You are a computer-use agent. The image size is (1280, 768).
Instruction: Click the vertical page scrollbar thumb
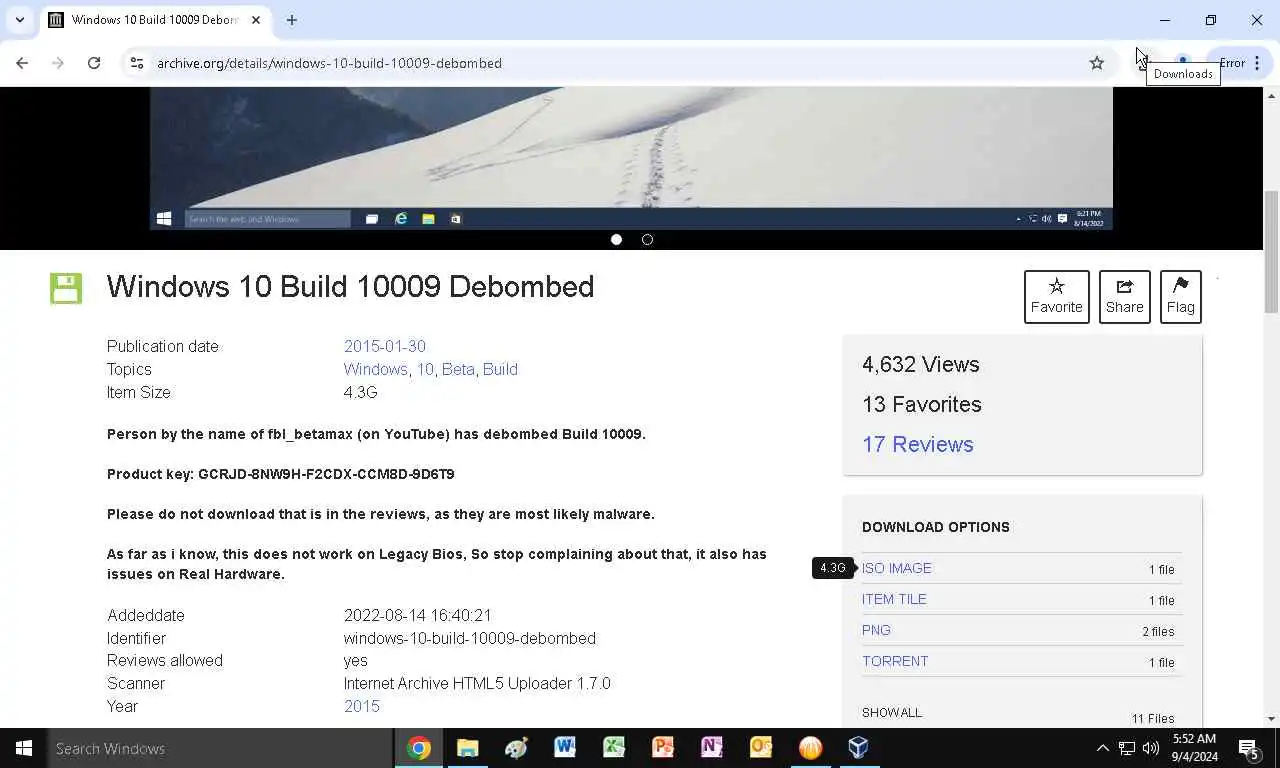(x=1271, y=252)
